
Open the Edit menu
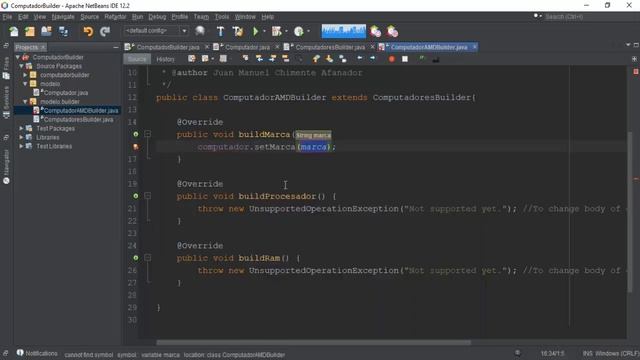point(23,17)
